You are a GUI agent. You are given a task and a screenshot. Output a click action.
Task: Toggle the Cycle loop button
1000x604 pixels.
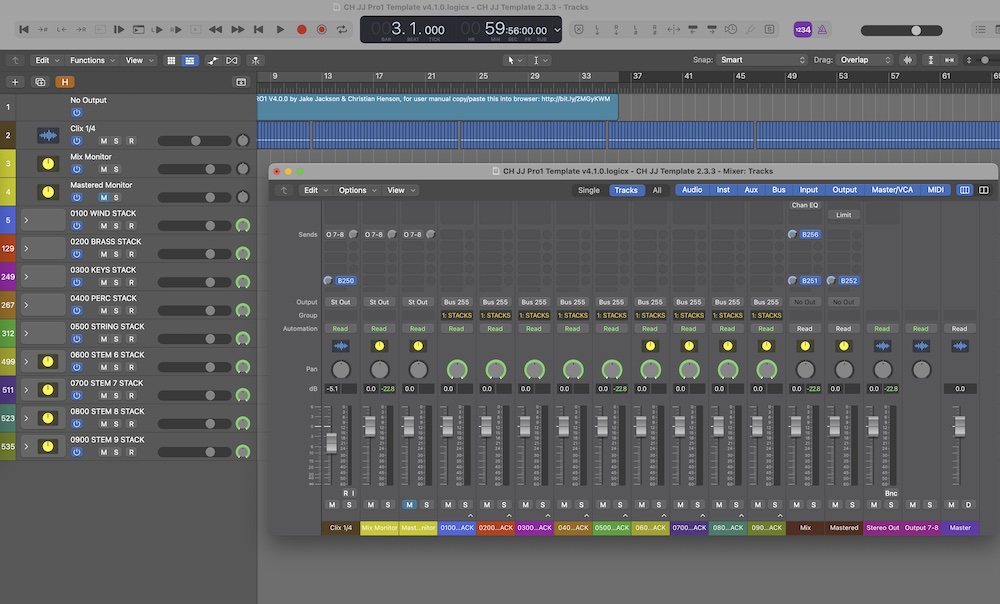[x=342, y=30]
